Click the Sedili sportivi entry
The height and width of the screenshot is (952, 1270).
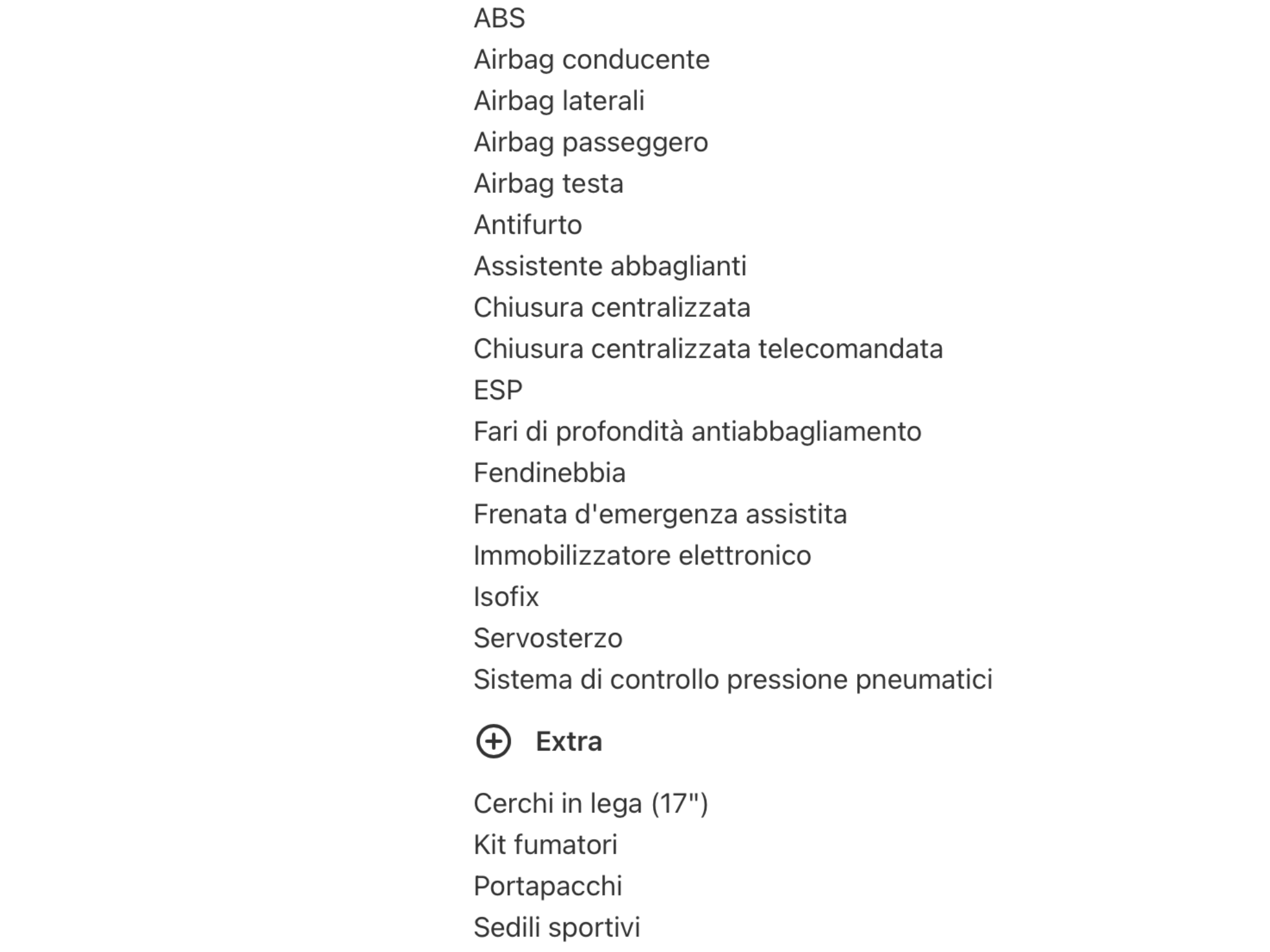pyautogui.click(x=557, y=928)
